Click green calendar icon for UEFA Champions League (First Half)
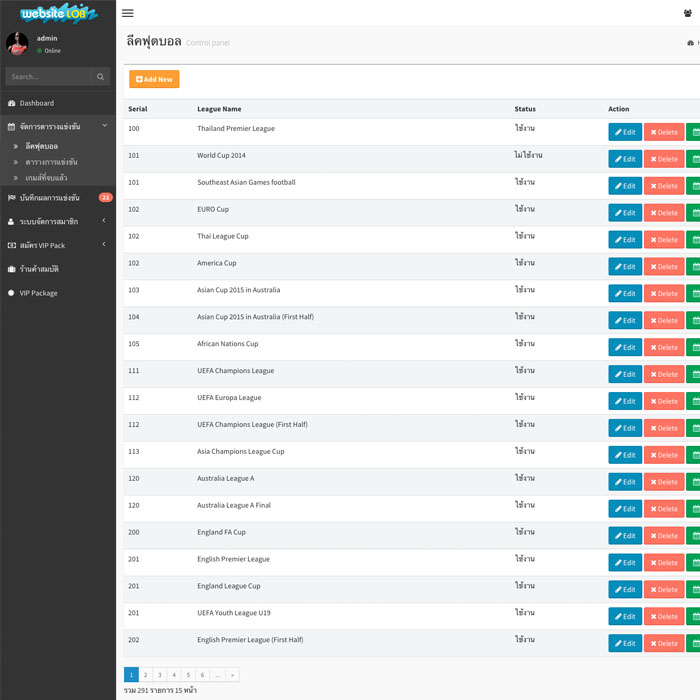700x700 pixels. [x=694, y=428]
